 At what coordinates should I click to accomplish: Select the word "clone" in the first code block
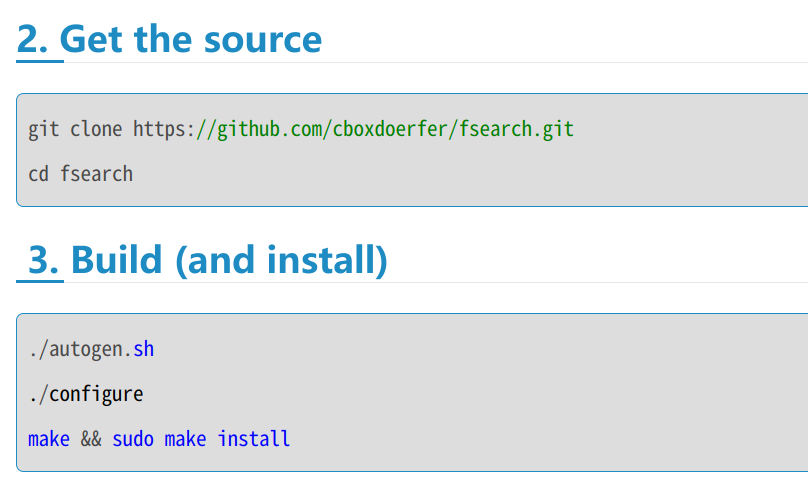coord(96,129)
